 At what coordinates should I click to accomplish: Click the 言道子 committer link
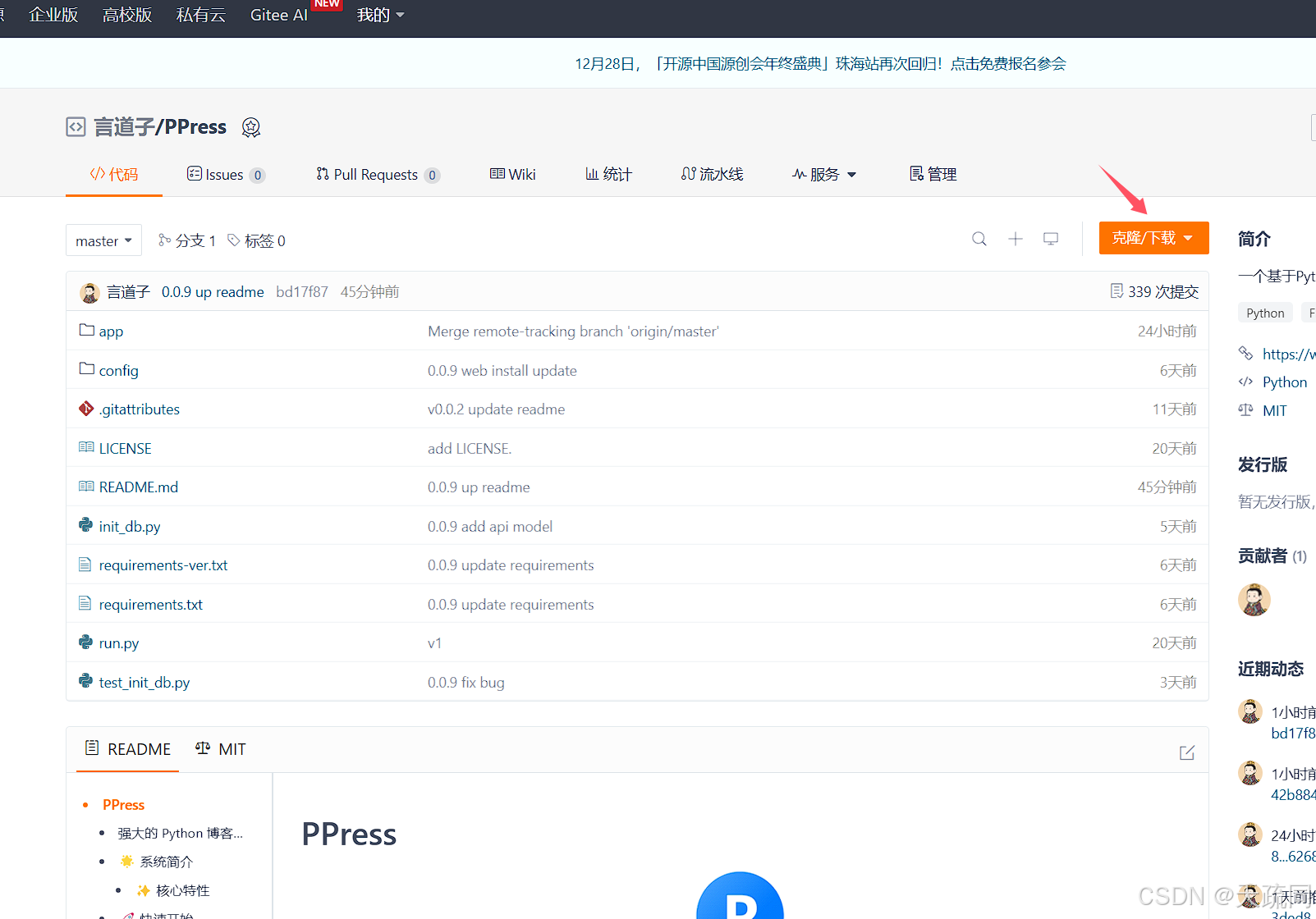point(128,291)
